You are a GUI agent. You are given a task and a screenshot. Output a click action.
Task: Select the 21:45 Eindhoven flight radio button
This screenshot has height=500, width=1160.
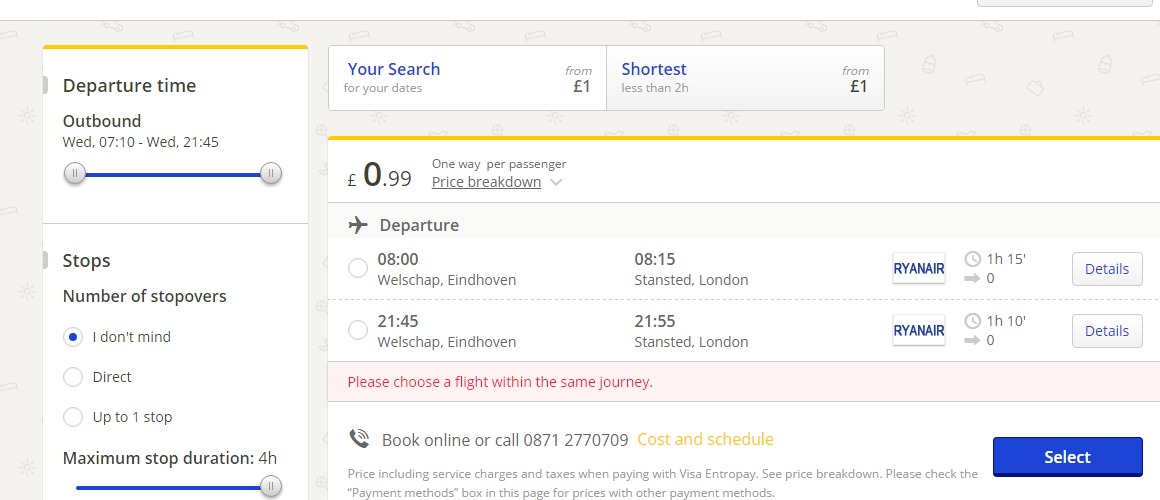[358, 330]
